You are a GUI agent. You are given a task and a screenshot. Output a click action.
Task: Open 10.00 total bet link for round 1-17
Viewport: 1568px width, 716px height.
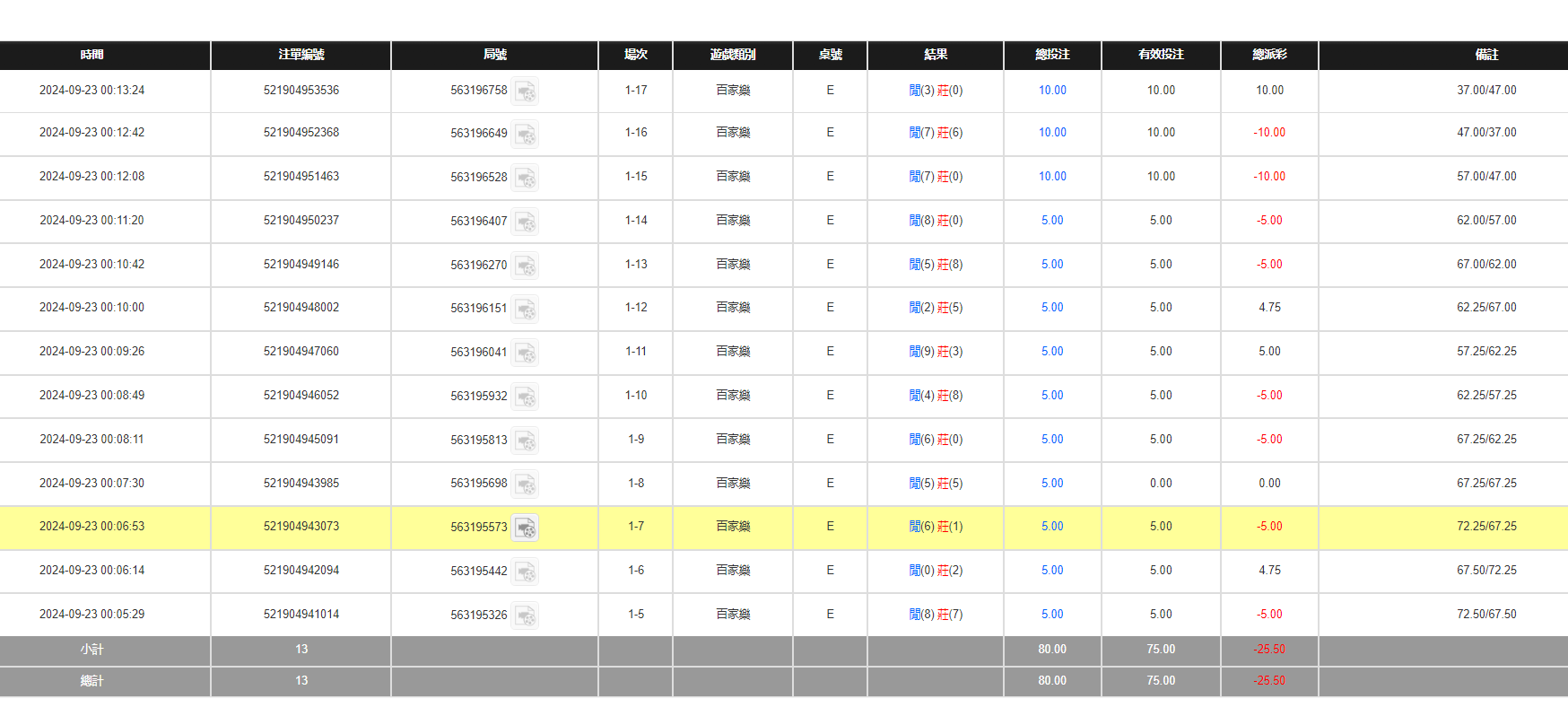[x=1052, y=91]
